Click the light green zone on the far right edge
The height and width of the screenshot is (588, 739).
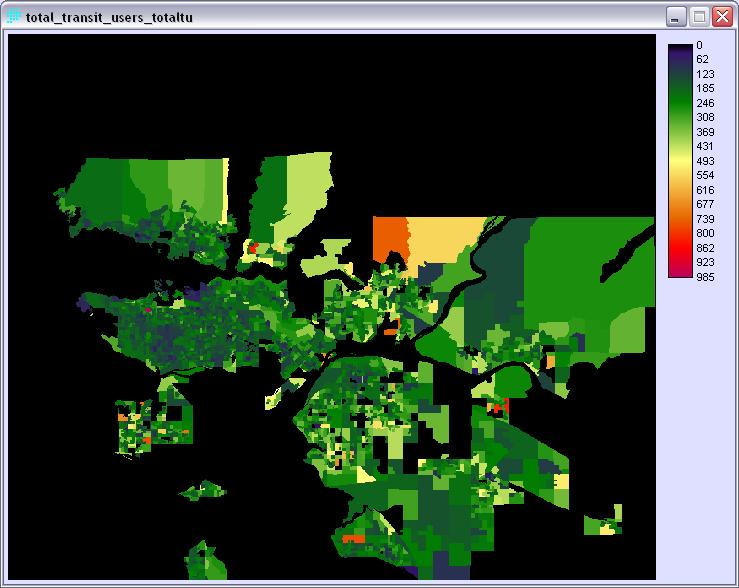pos(627,330)
